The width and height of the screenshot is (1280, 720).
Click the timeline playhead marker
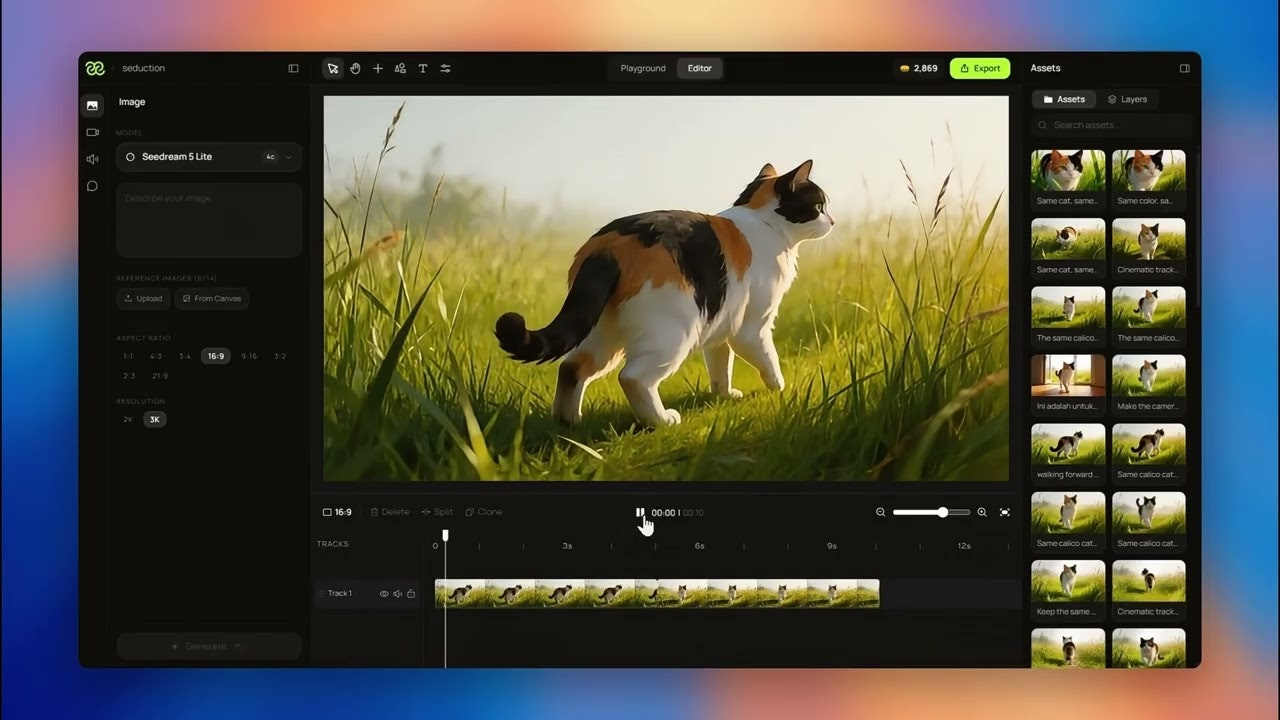point(445,536)
